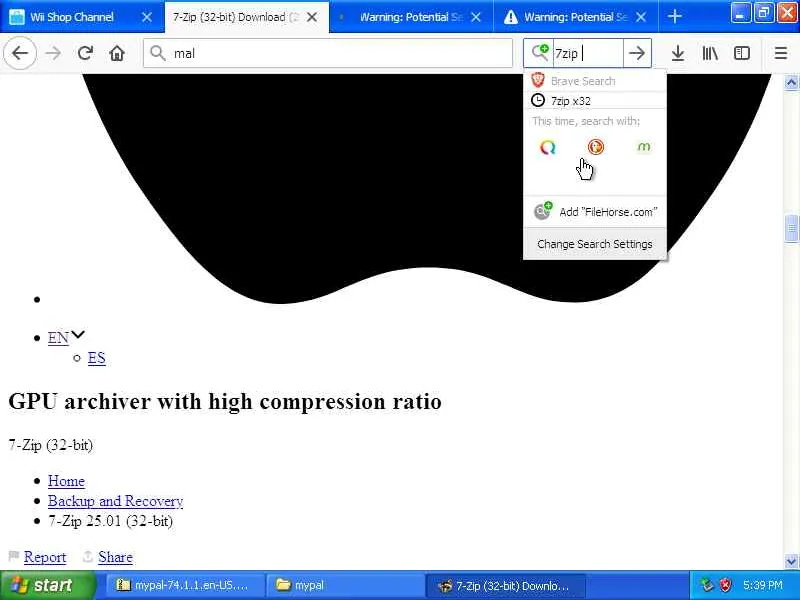Add FileHorse.com search engine
Viewport: 800px width, 600px height.
[595, 212]
